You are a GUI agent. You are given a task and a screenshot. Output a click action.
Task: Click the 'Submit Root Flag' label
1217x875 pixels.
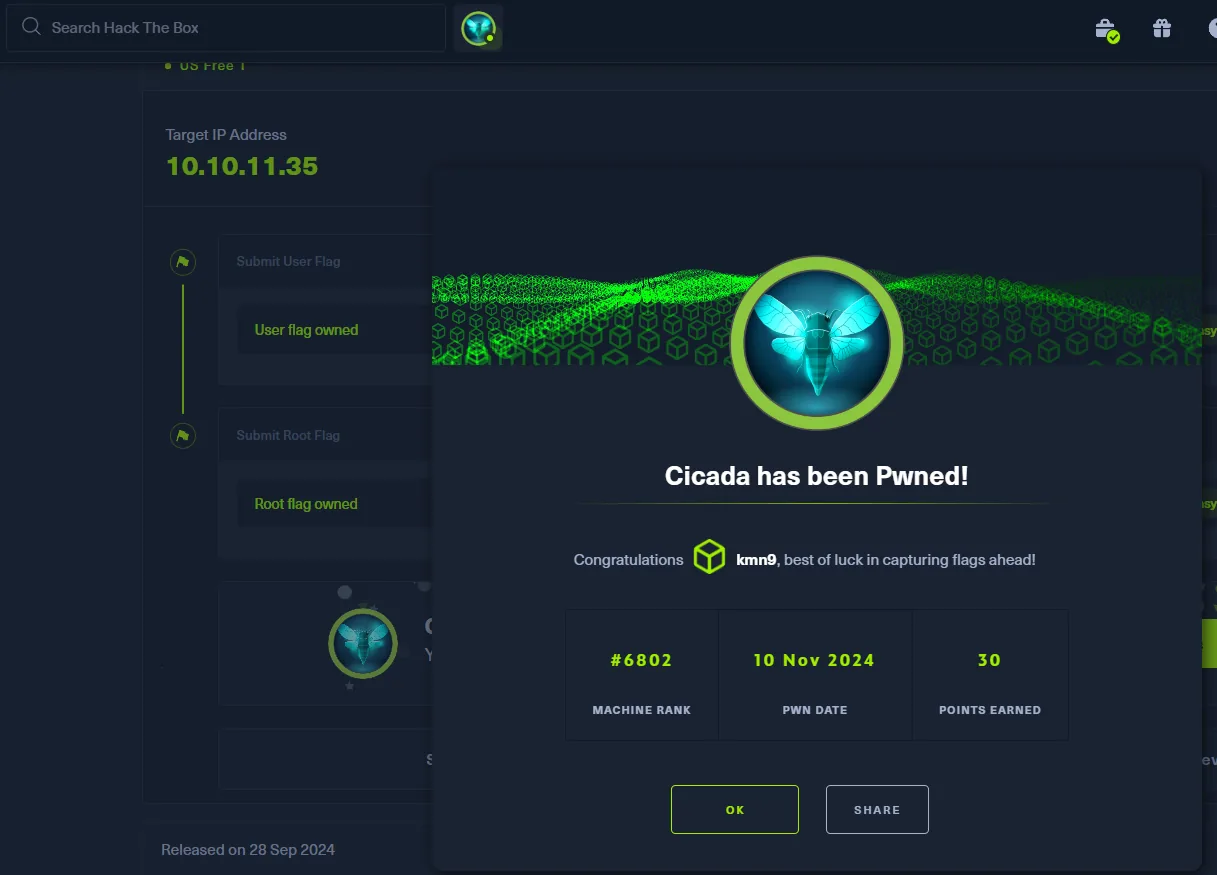click(288, 435)
